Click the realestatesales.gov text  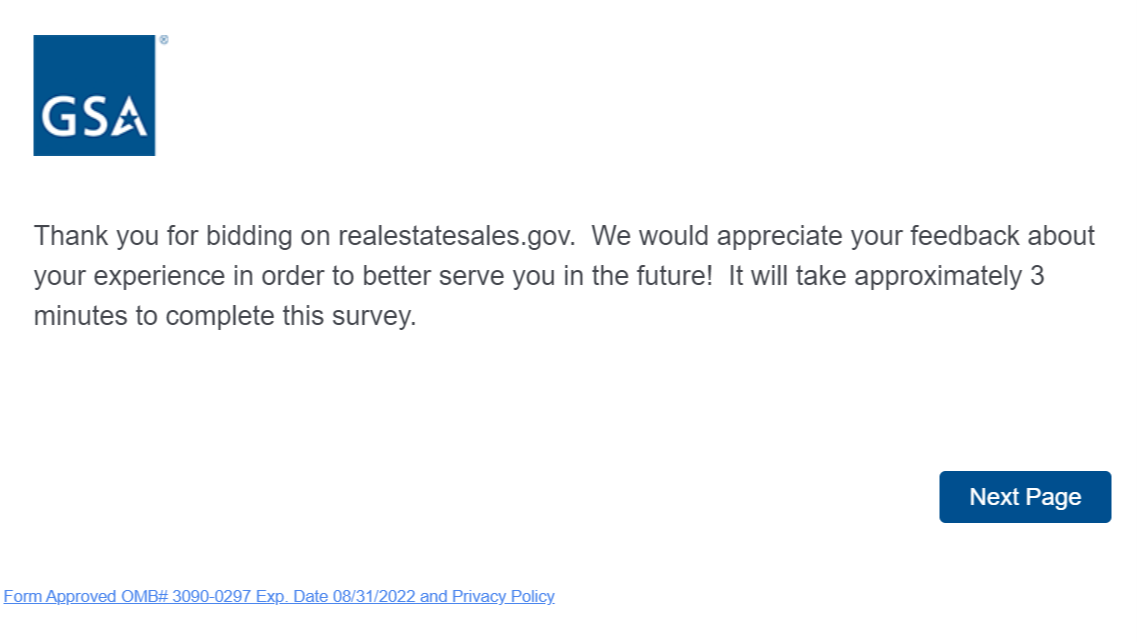(456, 237)
